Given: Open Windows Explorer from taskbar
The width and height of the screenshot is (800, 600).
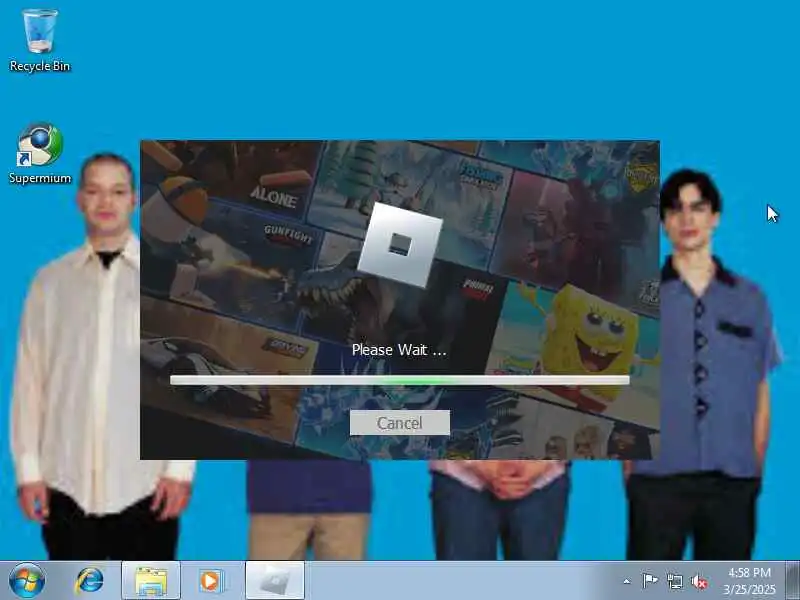Looking at the screenshot, I should pyautogui.click(x=151, y=581).
